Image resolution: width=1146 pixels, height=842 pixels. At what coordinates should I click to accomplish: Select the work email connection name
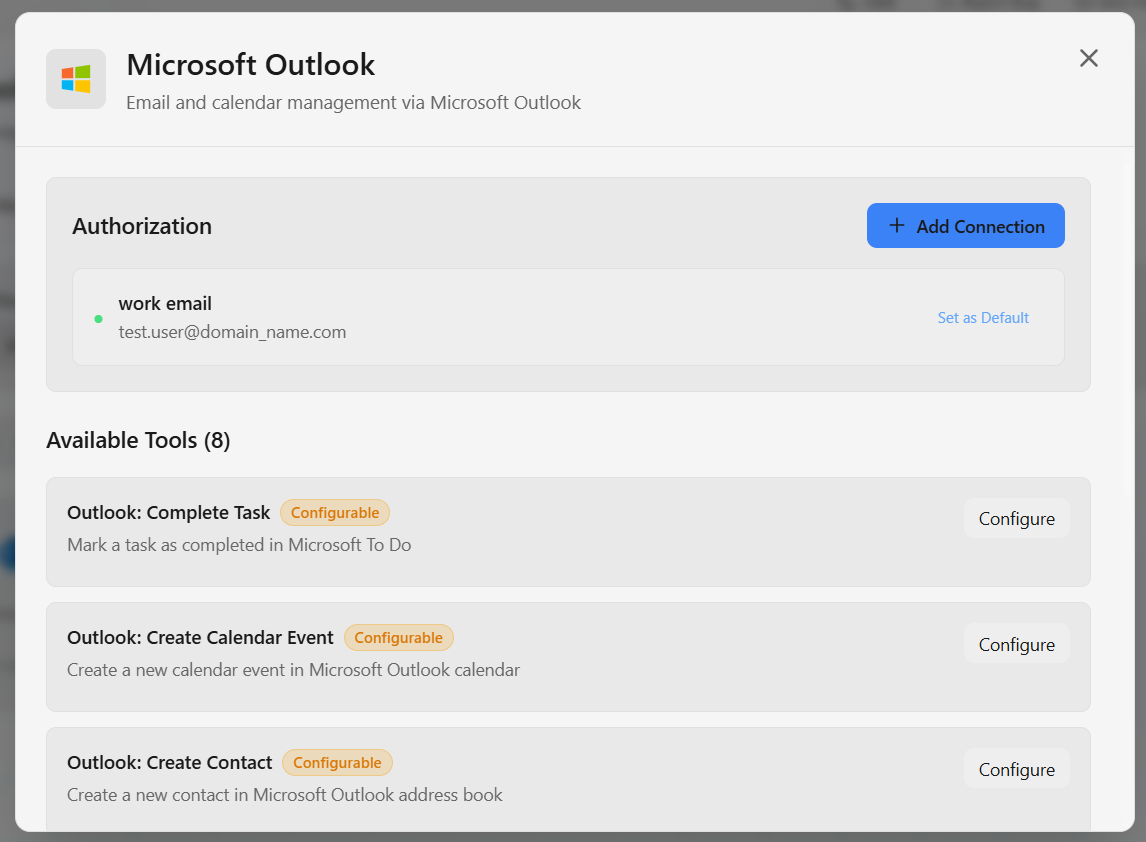tap(165, 304)
